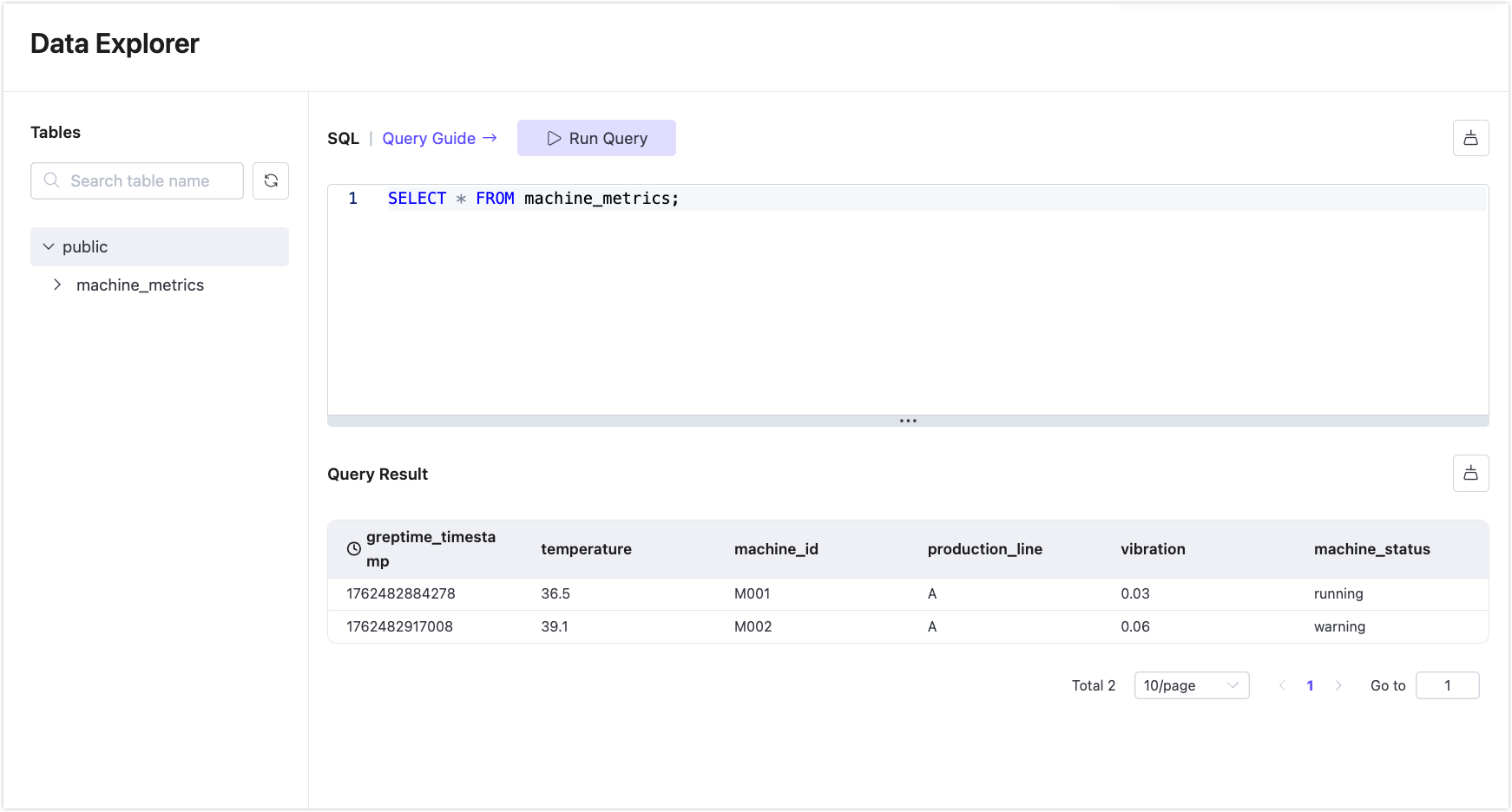Expand the machine_metrics table
Screen dimensions: 1512x812
(57, 285)
